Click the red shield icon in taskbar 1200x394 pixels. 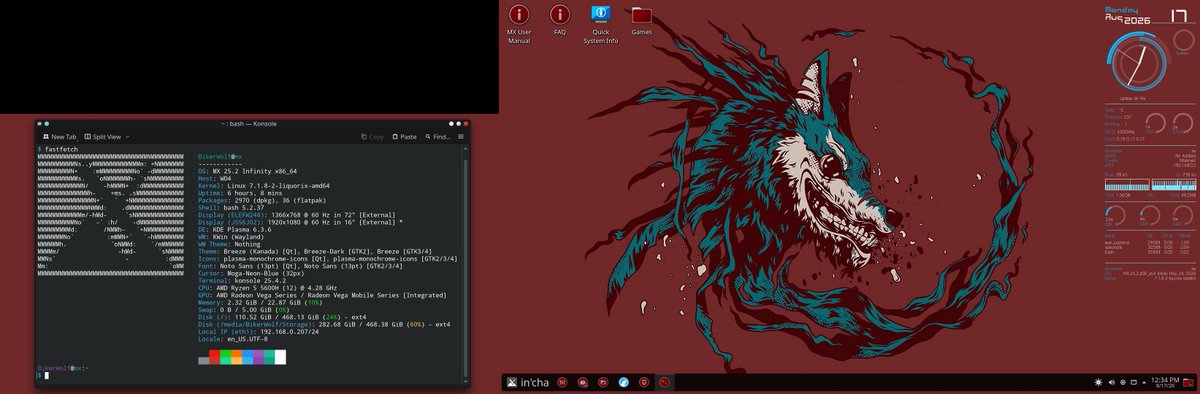644,382
